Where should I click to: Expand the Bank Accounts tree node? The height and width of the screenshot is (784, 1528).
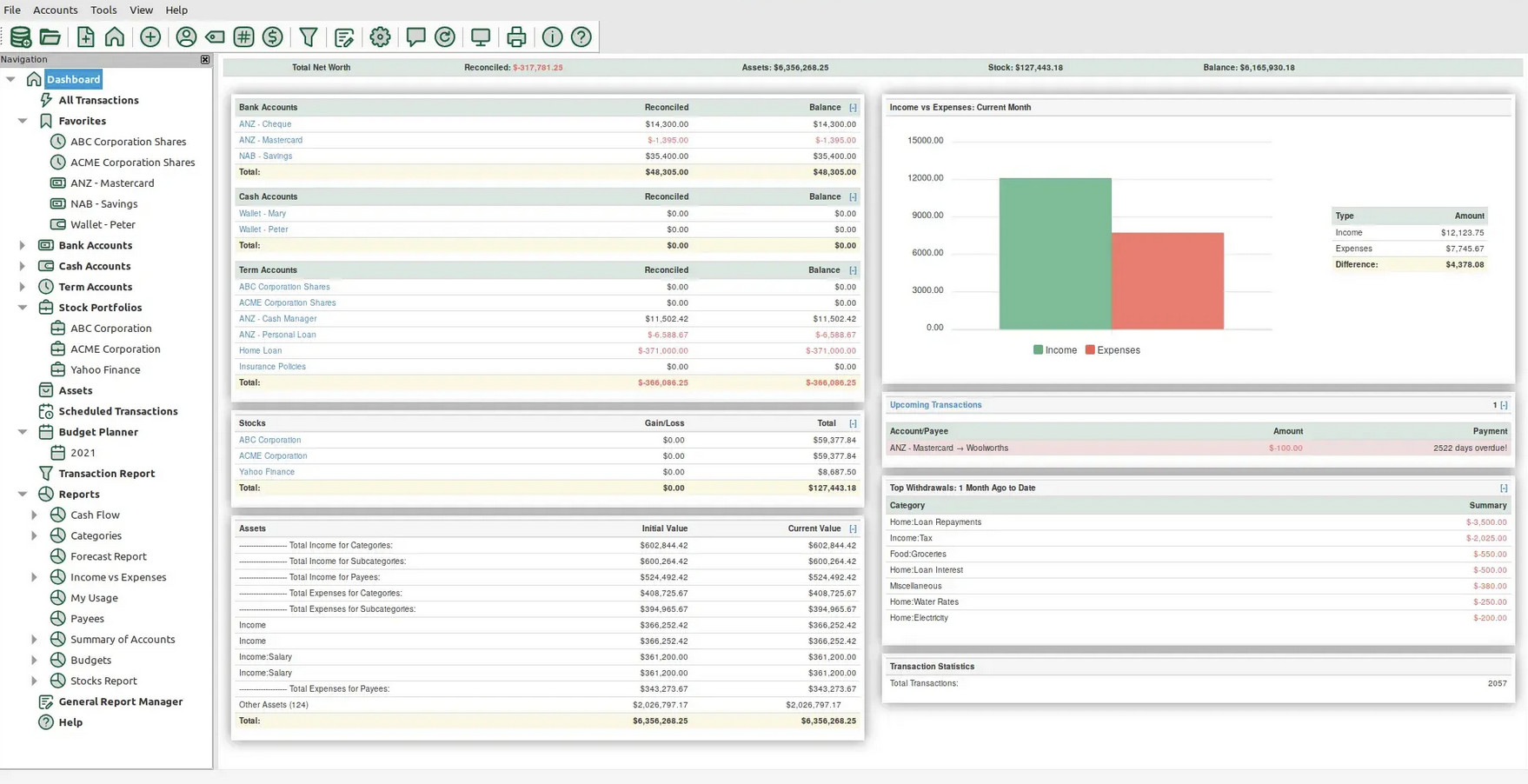pyautogui.click(x=23, y=245)
